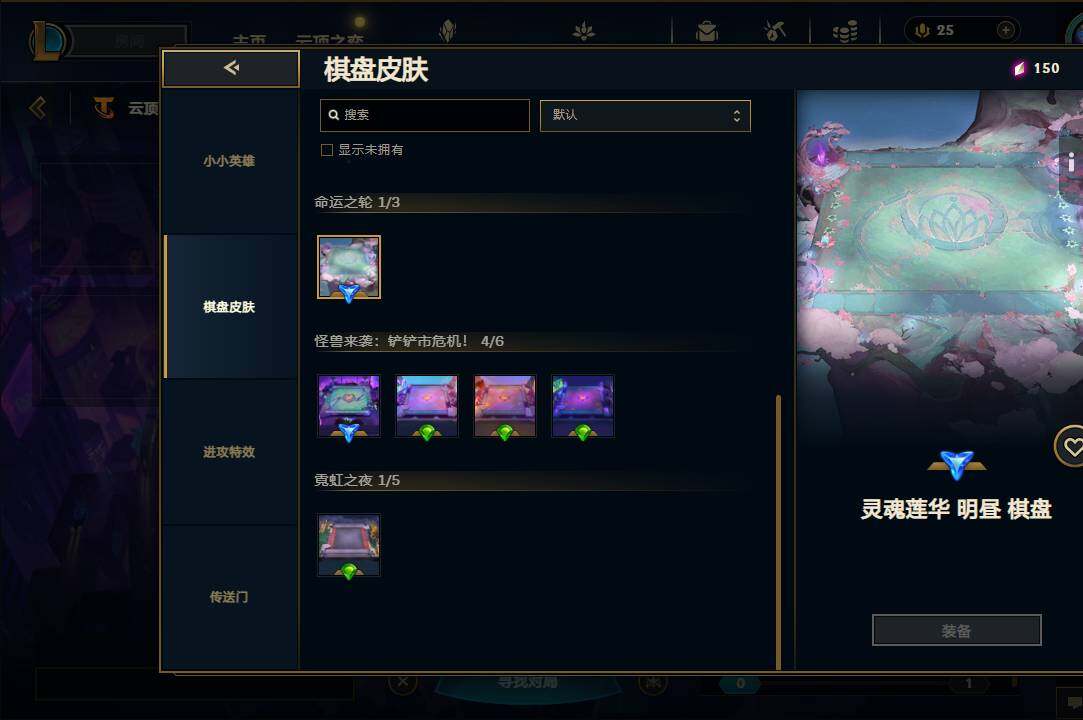Enable the 显示未拥有 checkbox
This screenshot has height=720, width=1083.
327,150
